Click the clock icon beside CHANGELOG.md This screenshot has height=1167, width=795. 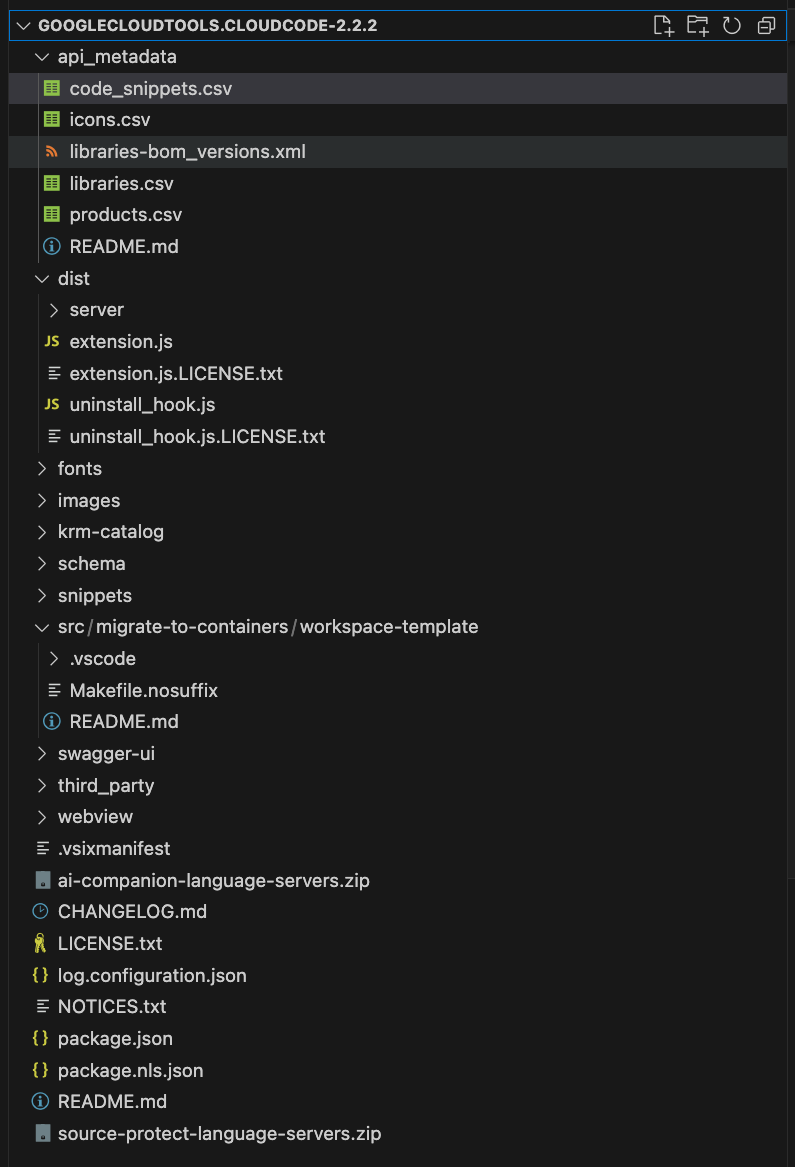tap(40, 911)
